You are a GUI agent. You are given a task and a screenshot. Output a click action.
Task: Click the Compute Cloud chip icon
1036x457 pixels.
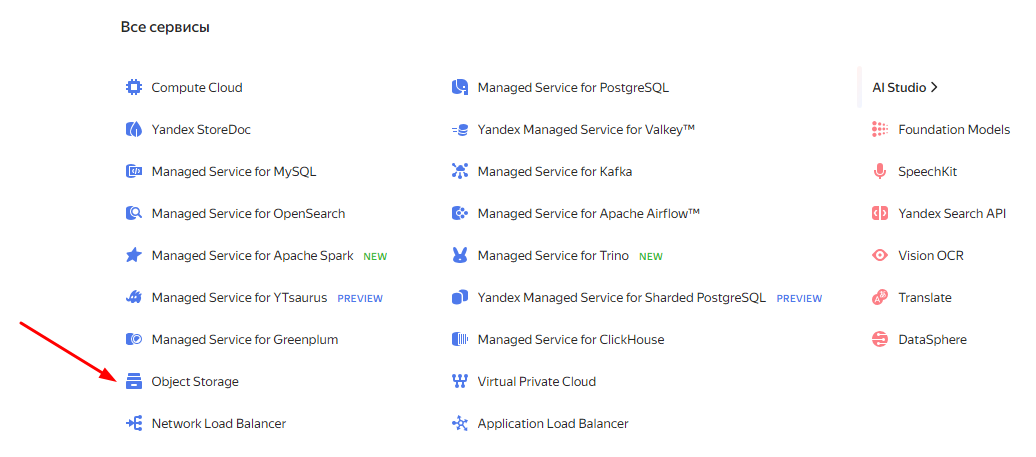click(x=133, y=88)
